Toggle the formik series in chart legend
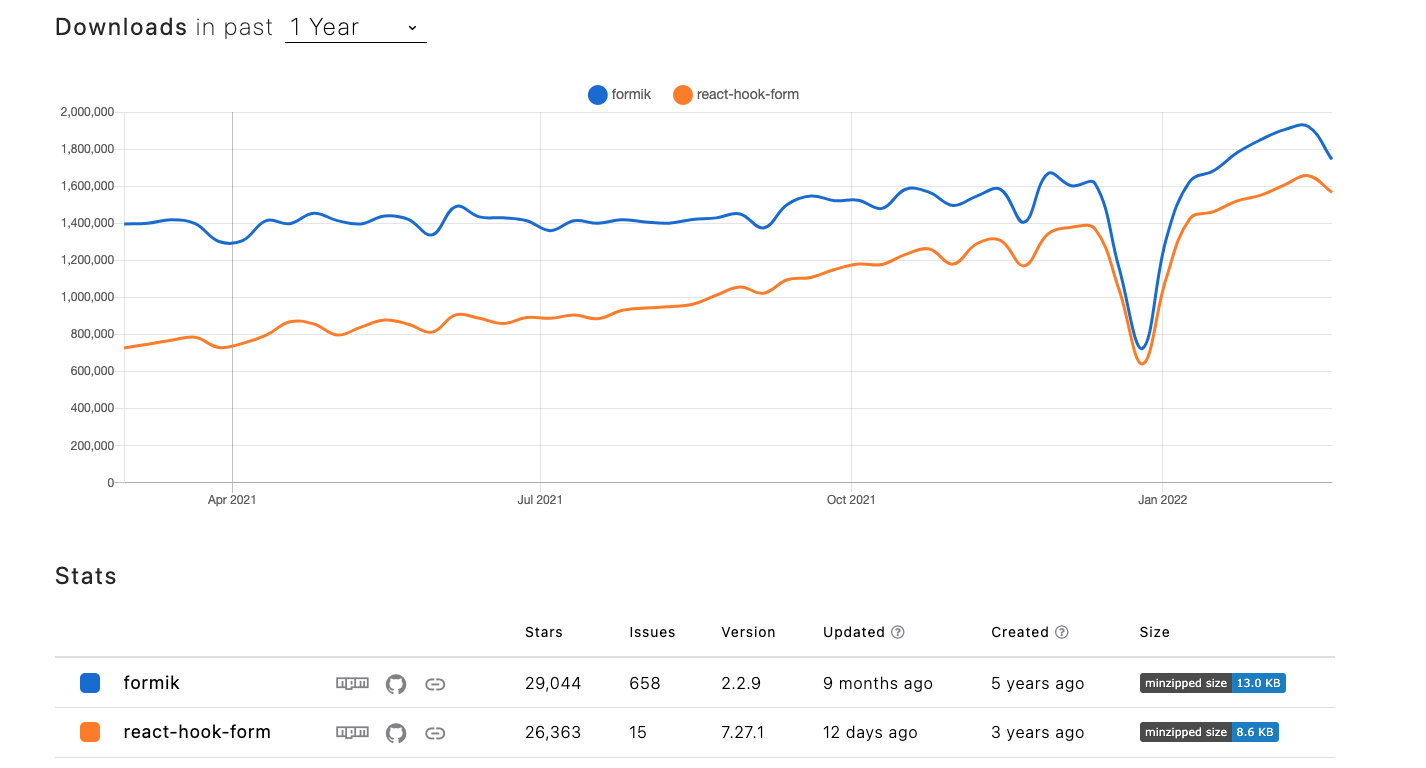This screenshot has width=1426, height=768. point(620,95)
